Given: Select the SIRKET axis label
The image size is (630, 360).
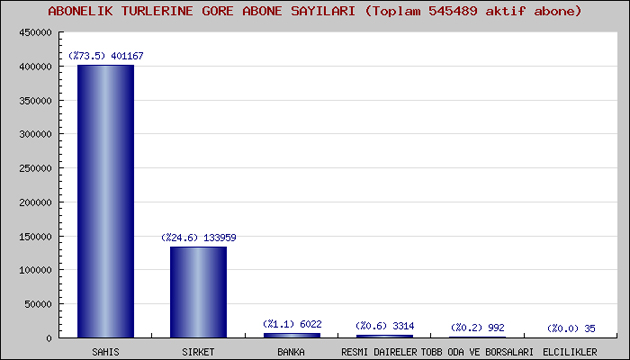Looking at the screenshot, I should (198, 352).
